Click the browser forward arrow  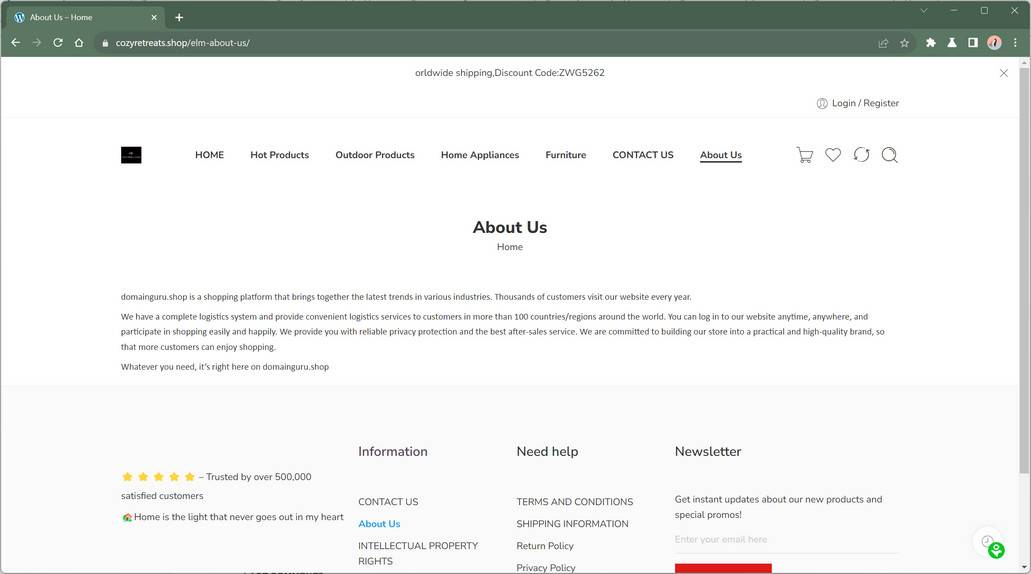coord(37,43)
